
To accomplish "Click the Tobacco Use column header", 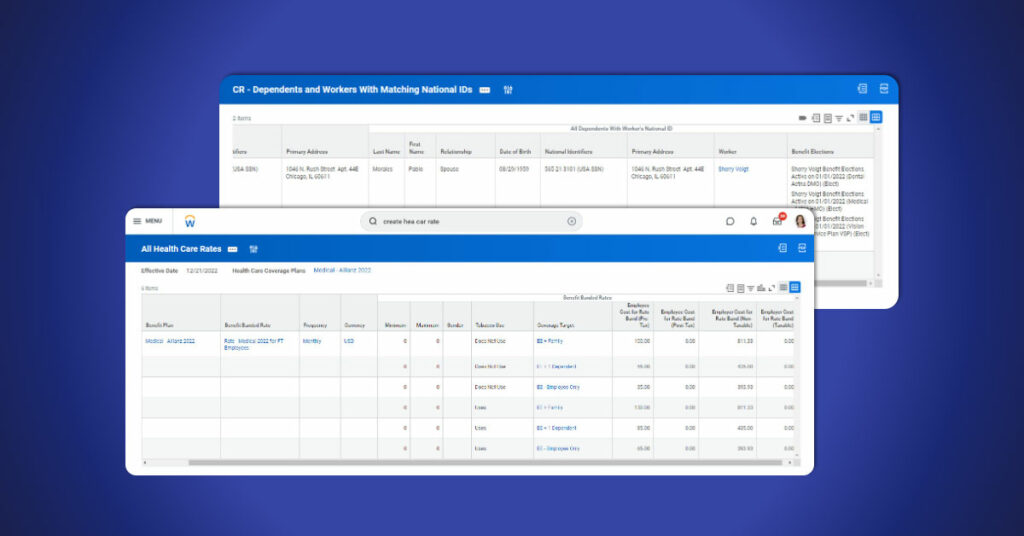I will click(490, 325).
